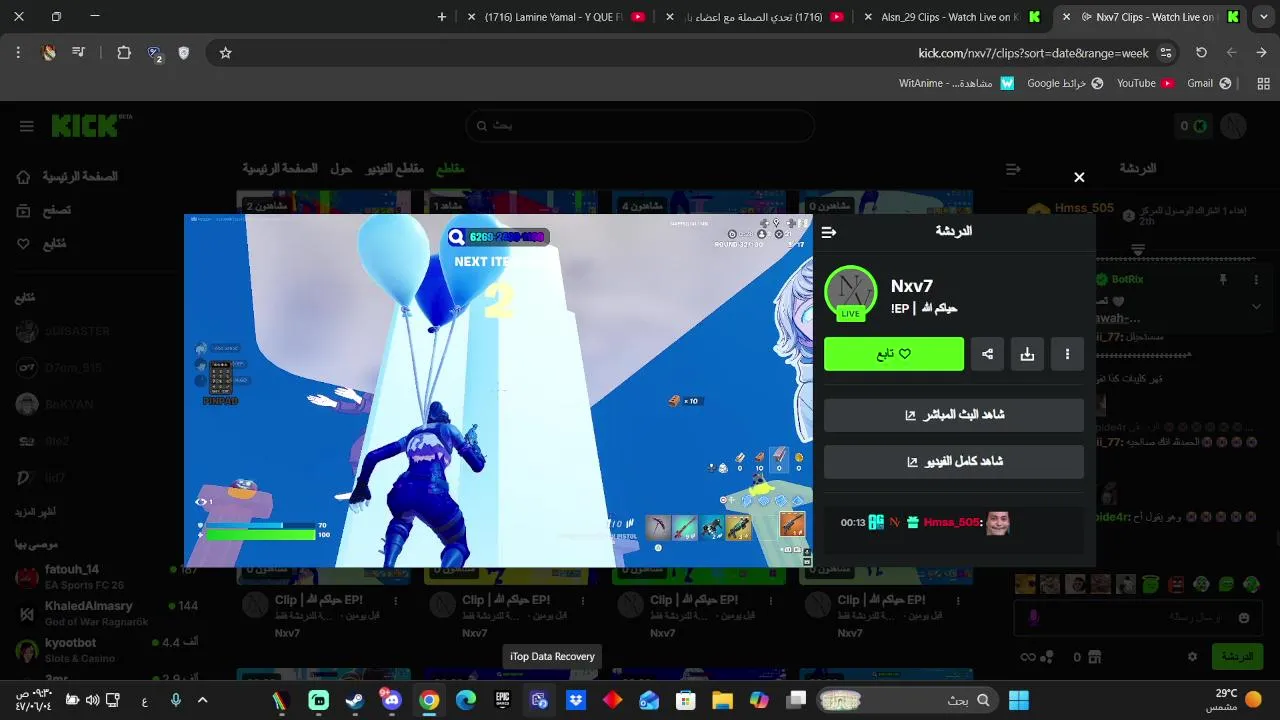The height and width of the screenshot is (720, 1280).
Task: Reload the page with refresh icon
Action: tap(1201, 53)
